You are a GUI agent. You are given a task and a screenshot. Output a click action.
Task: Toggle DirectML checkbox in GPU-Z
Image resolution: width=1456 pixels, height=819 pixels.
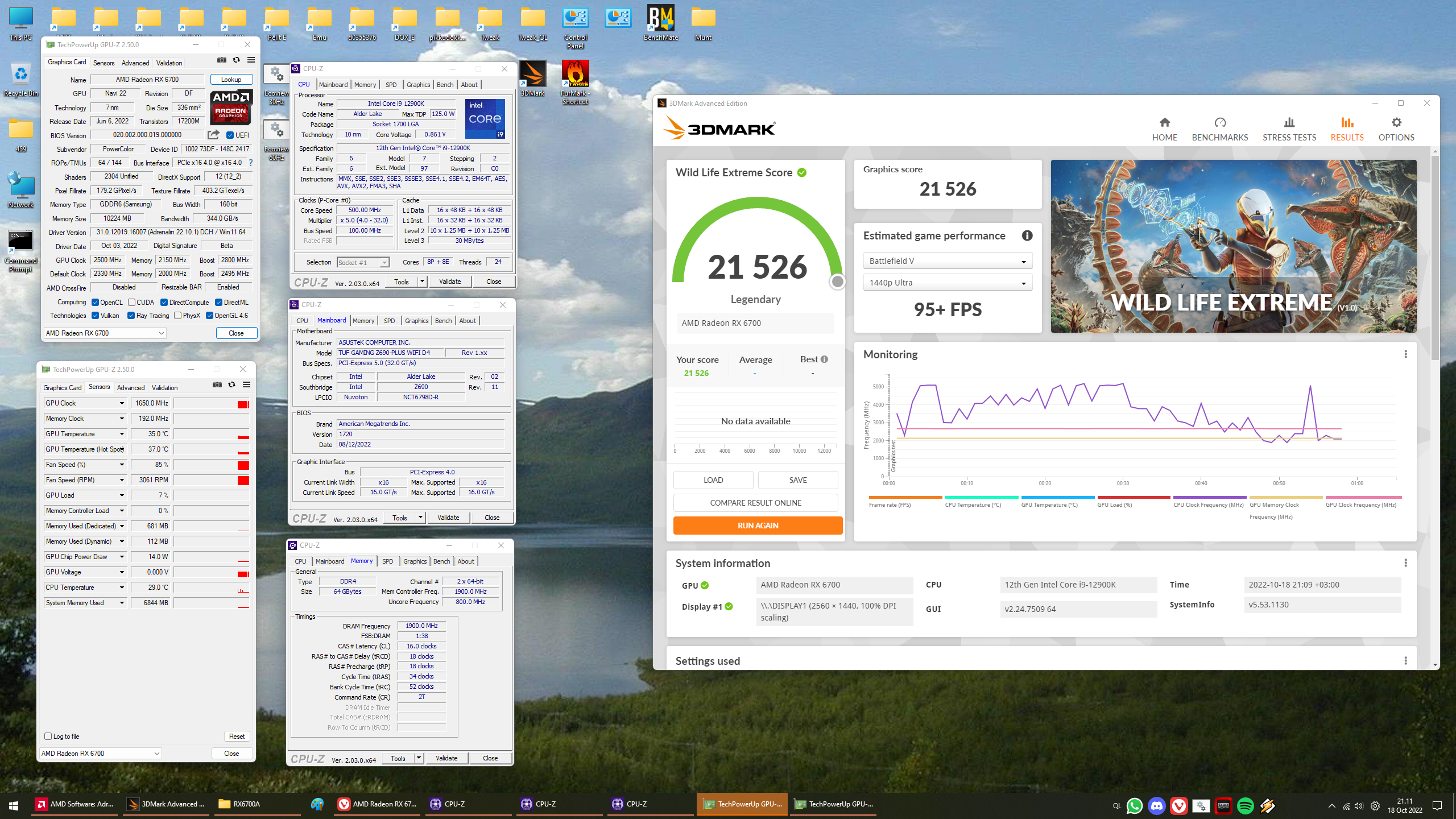point(218,303)
